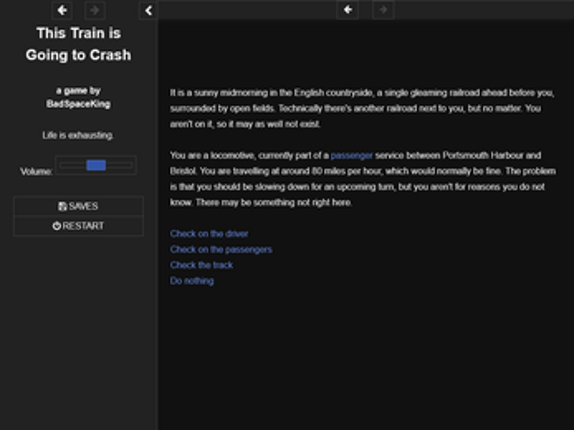Screen dimensions: 574x430
Task: Choose 'Check on the passengers'
Action: coord(221,249)
